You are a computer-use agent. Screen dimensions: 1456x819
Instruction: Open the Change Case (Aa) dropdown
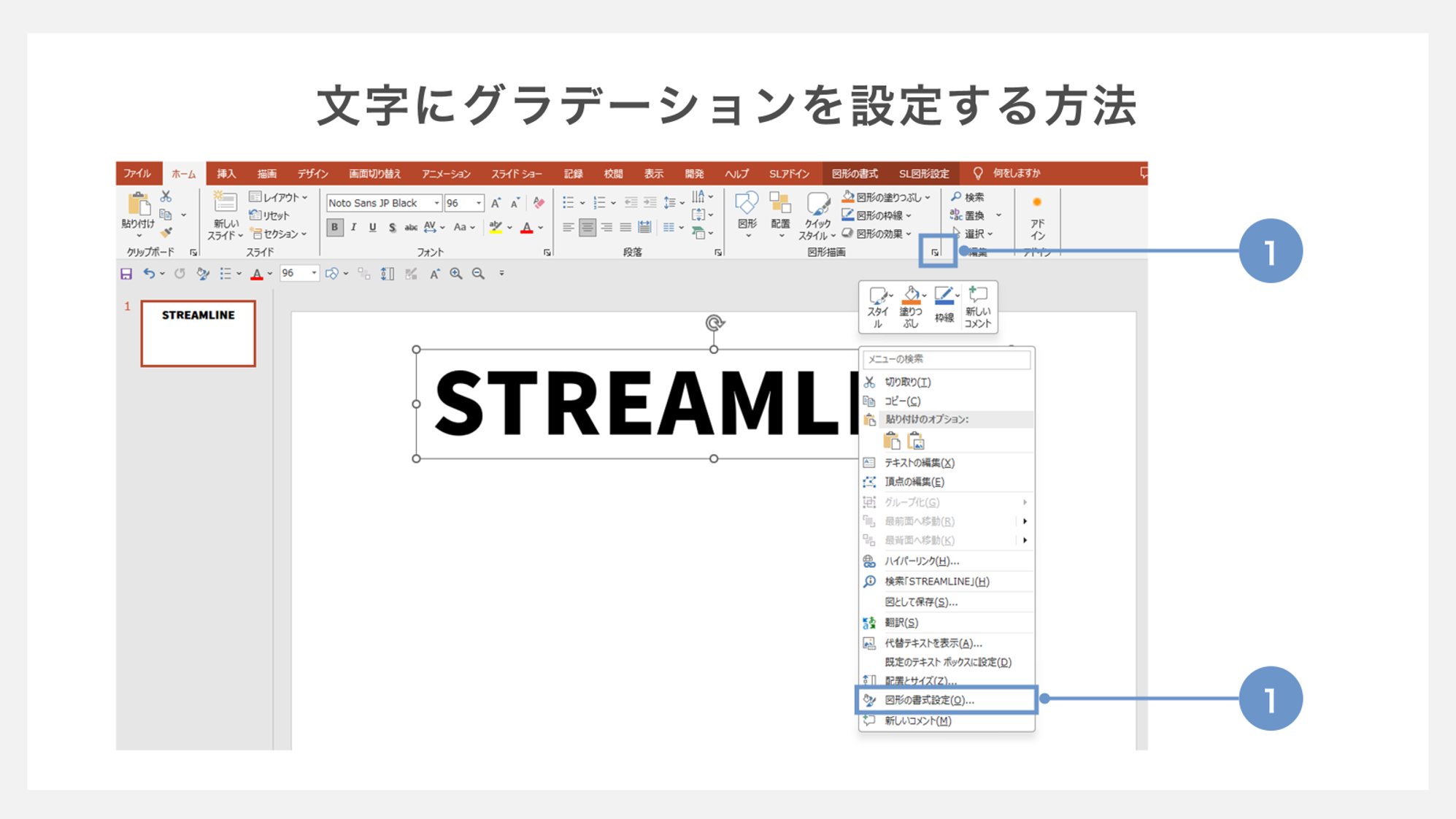pyautogui.click(x=464, y=228)
